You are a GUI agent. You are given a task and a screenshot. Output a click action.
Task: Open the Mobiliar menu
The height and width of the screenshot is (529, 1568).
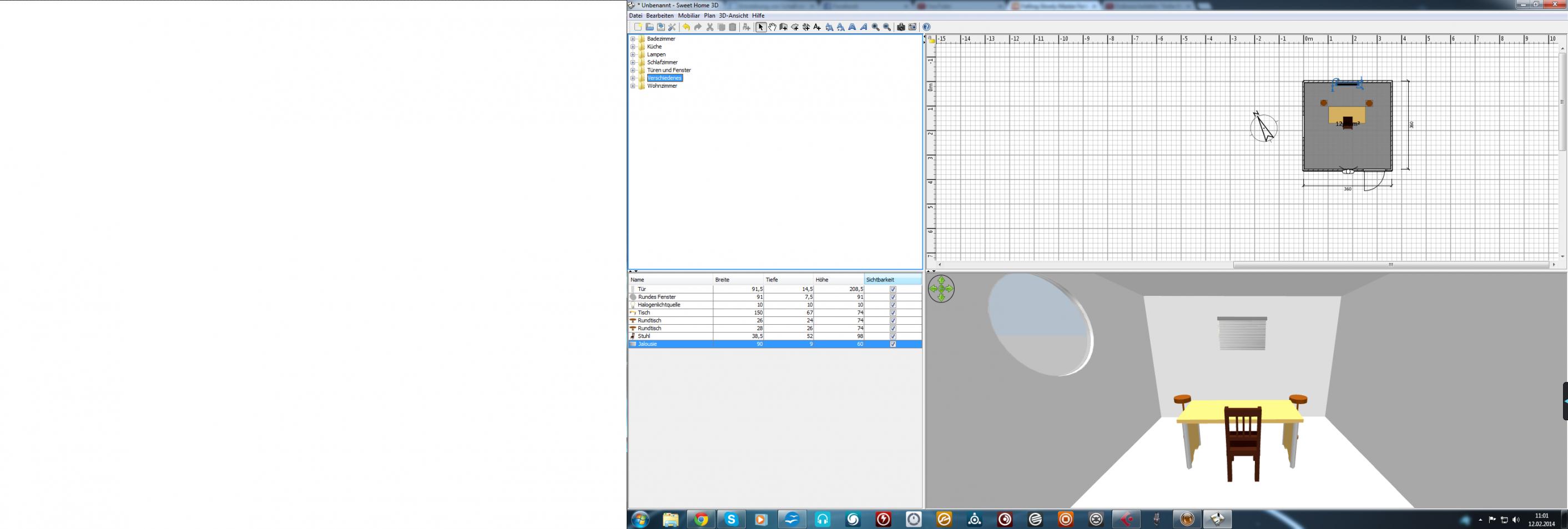688,16
